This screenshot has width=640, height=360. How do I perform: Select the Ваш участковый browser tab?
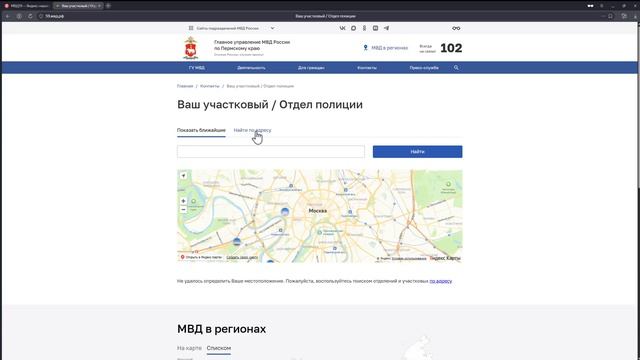click(x=78, y=6)
